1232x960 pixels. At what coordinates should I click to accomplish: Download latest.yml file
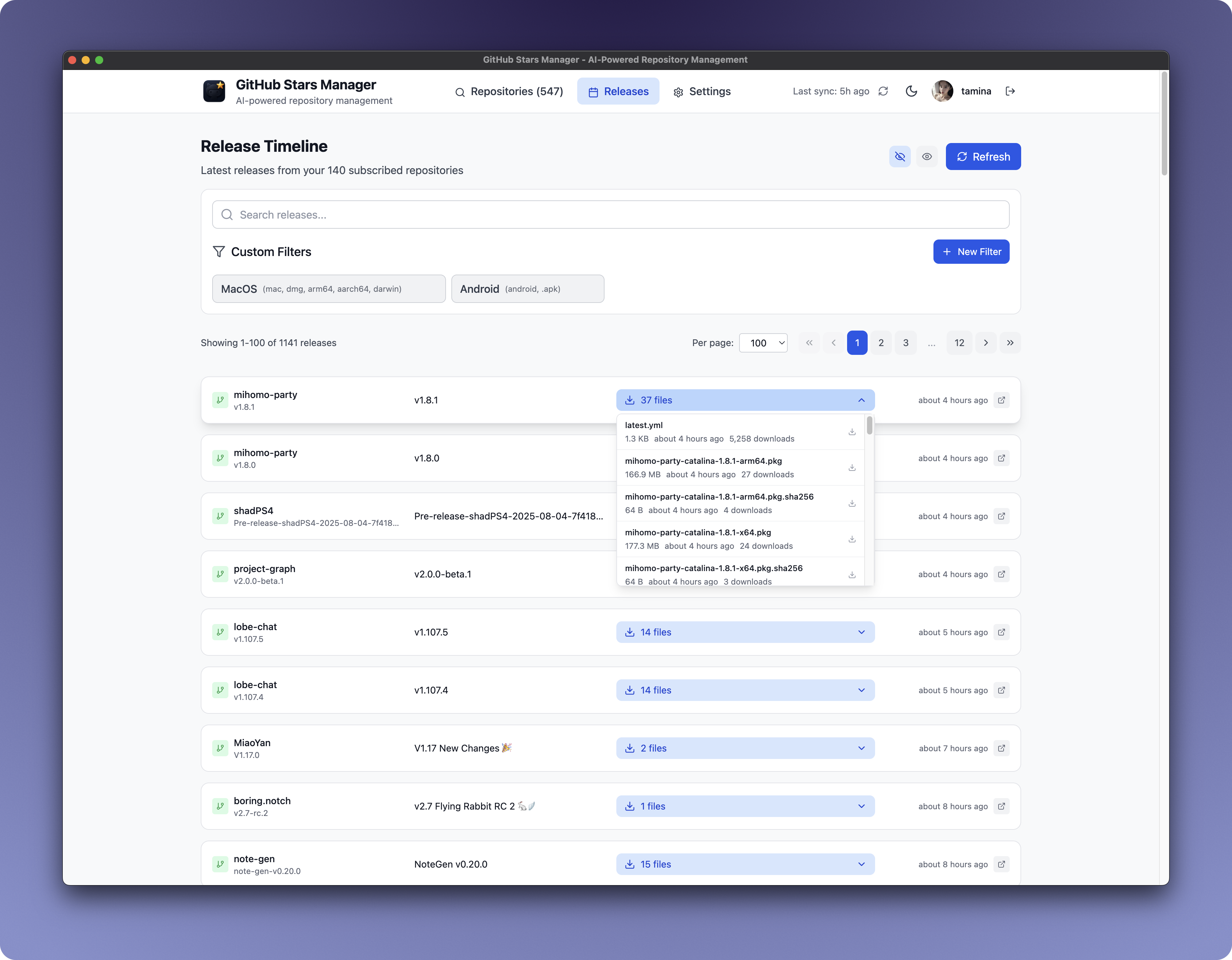(x=852, y=432)
